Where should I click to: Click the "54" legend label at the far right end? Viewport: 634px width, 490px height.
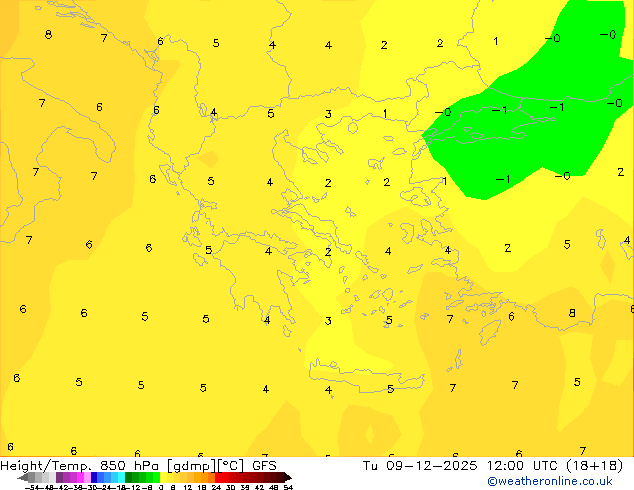pyautogui.click(x=288, y=488)
